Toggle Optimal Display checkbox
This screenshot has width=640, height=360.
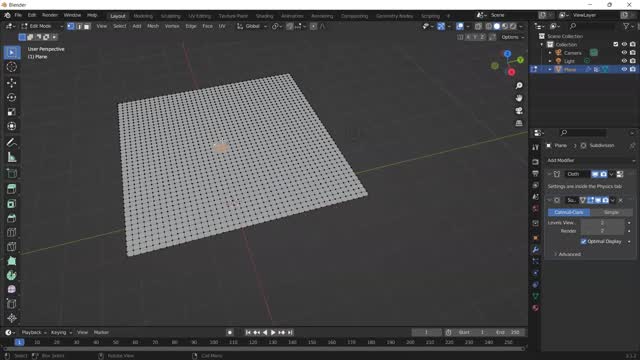(583, 242)
